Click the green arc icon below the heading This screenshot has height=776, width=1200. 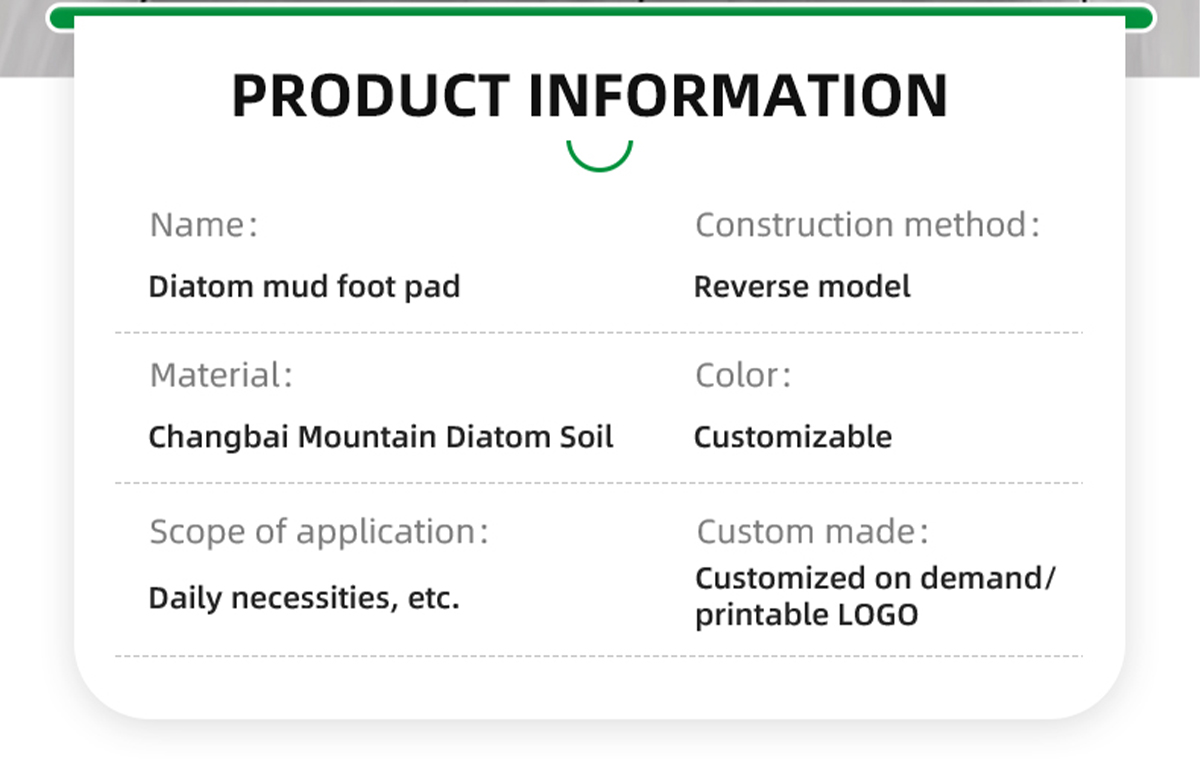click(600, 161)
